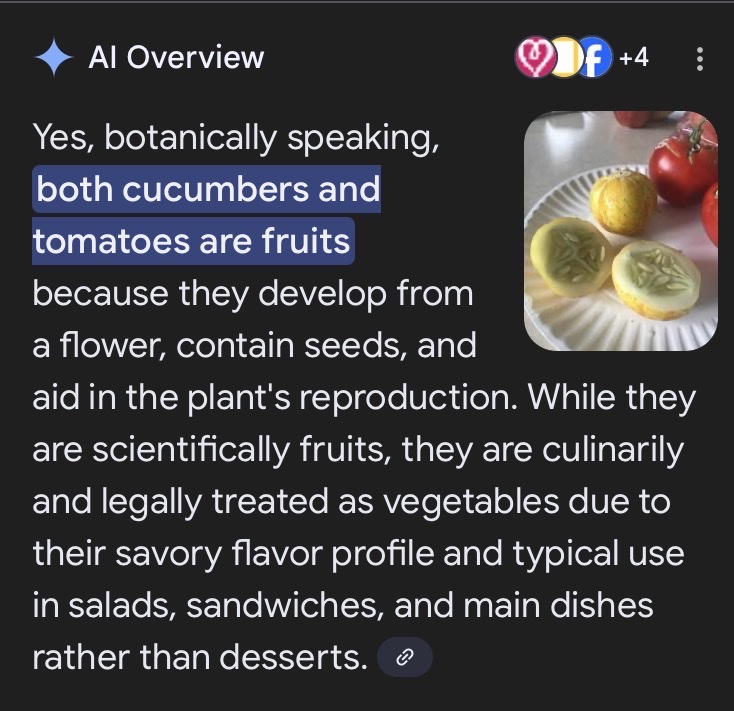
Task: Open the three-dot more options menu
Action: click(x=699, y=59)
